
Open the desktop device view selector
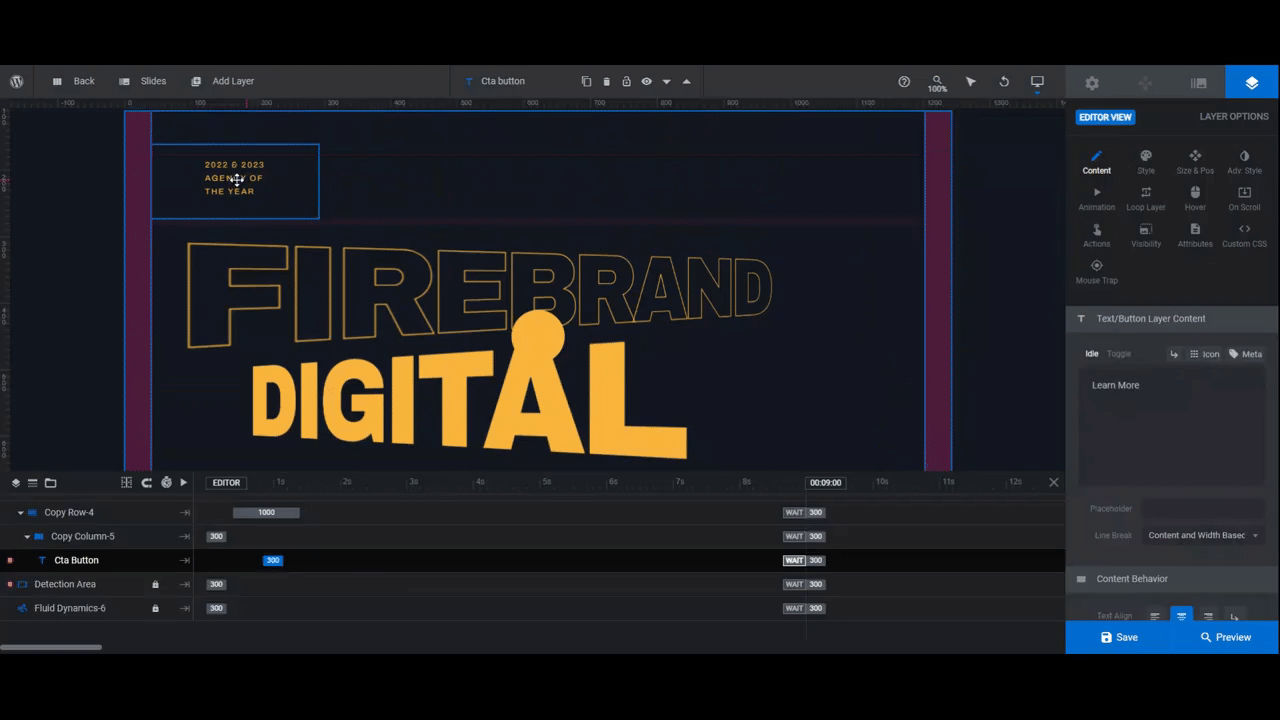[x=1037, y=81]
